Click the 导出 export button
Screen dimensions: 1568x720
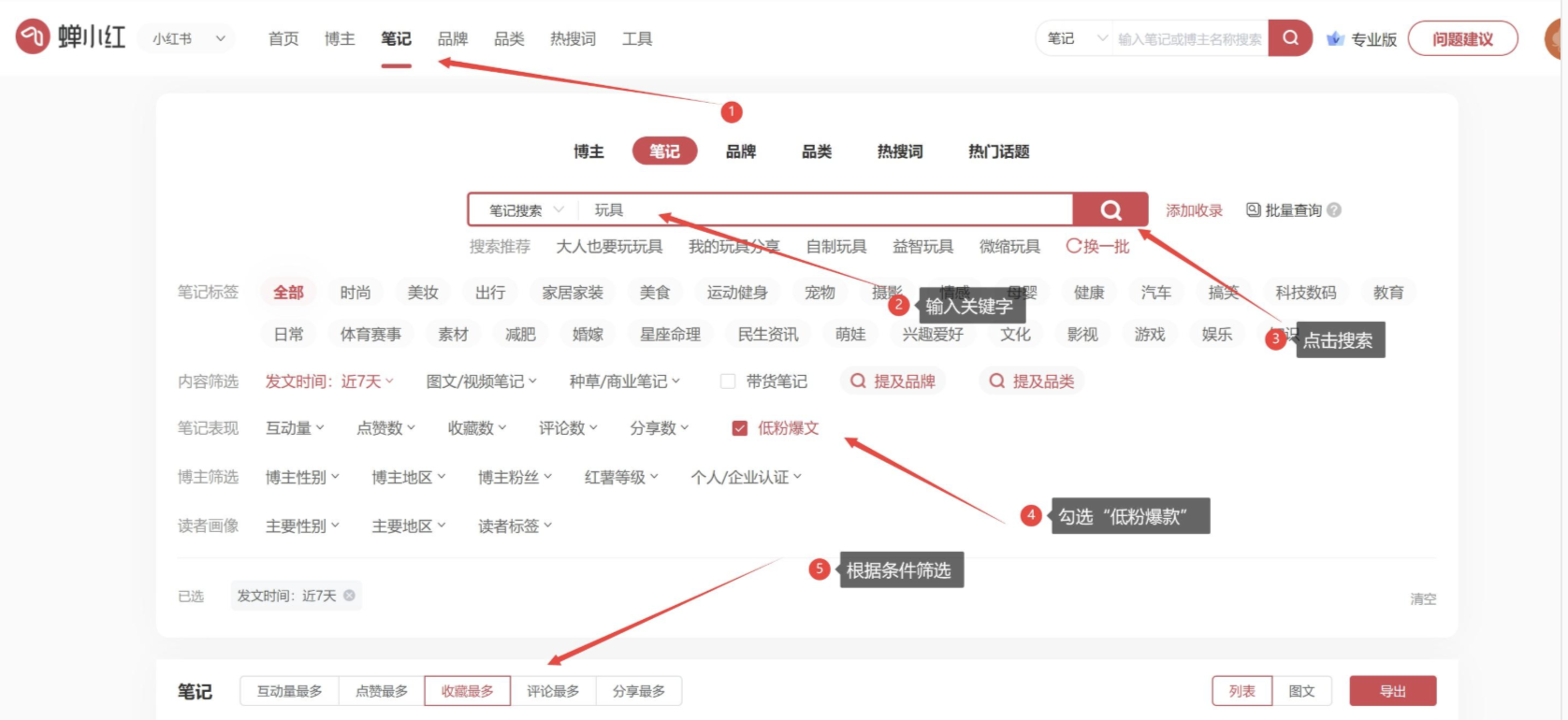click(1392, 691)
